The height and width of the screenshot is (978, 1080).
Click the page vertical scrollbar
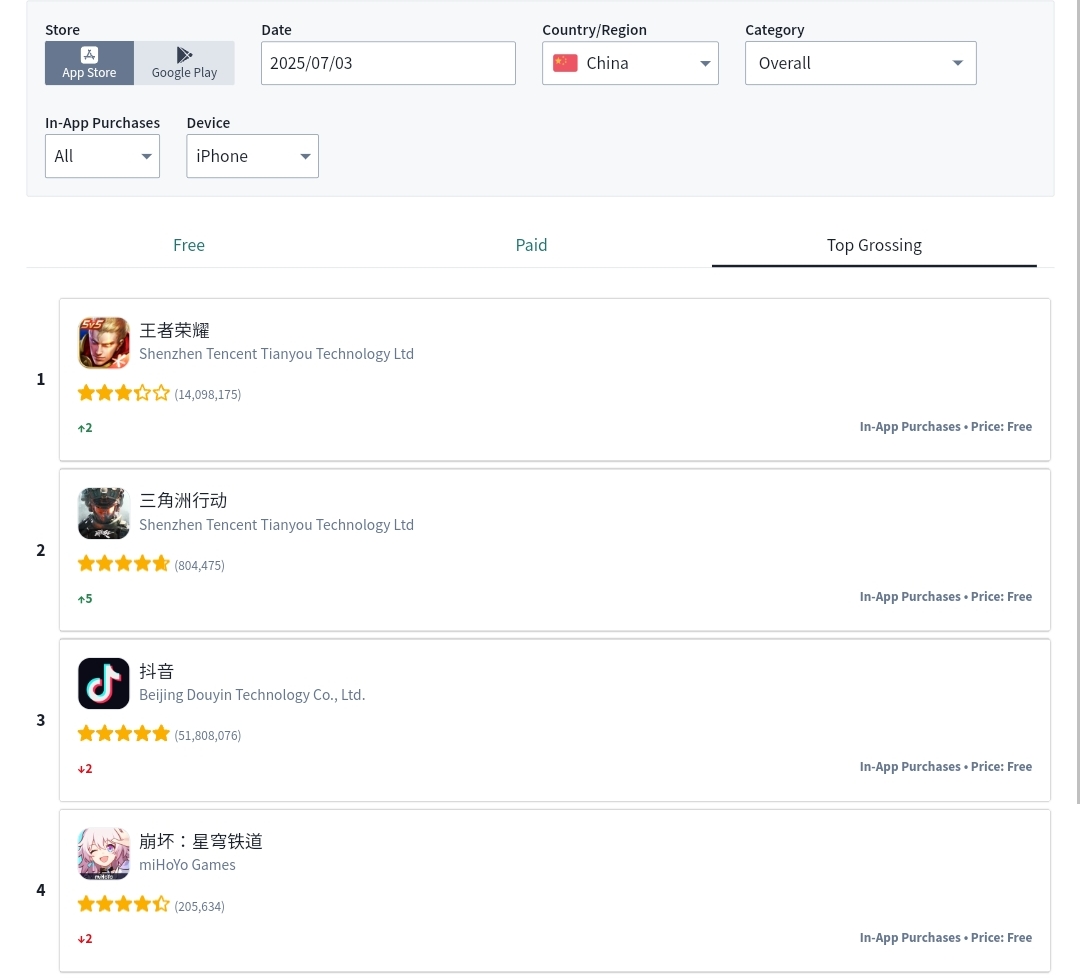coord(1077,402)
